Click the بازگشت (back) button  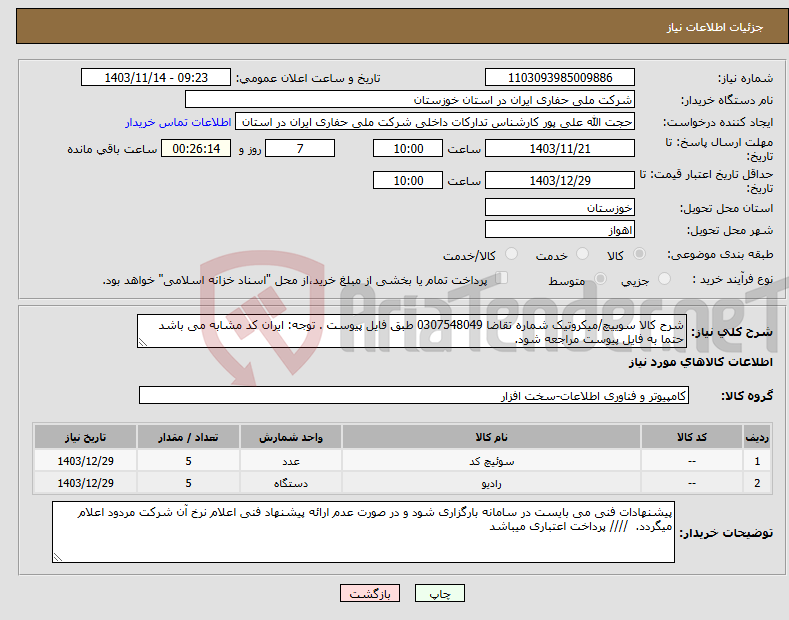click(x=370, y=593)
